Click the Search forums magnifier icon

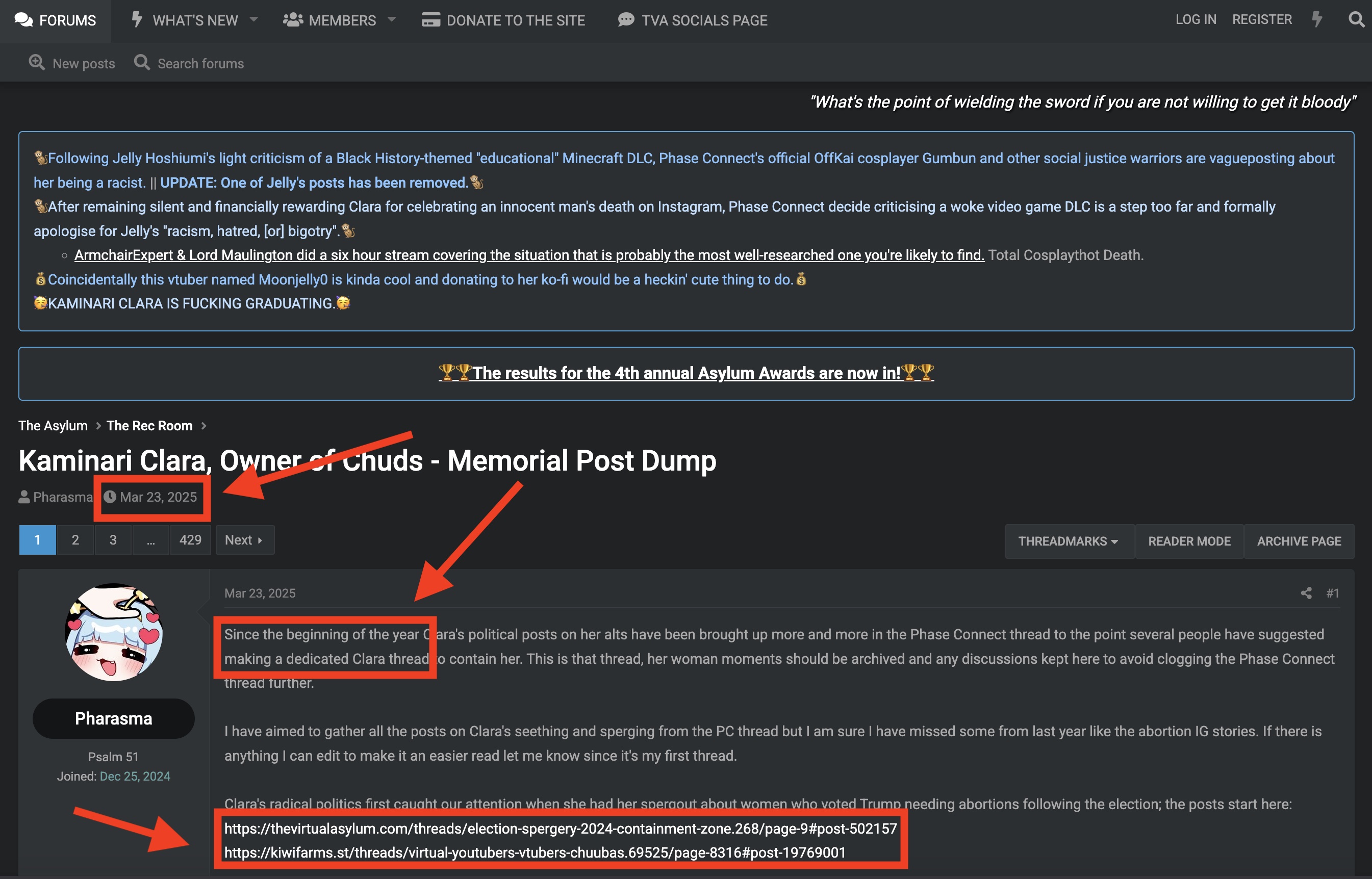(x=142, y=63)
